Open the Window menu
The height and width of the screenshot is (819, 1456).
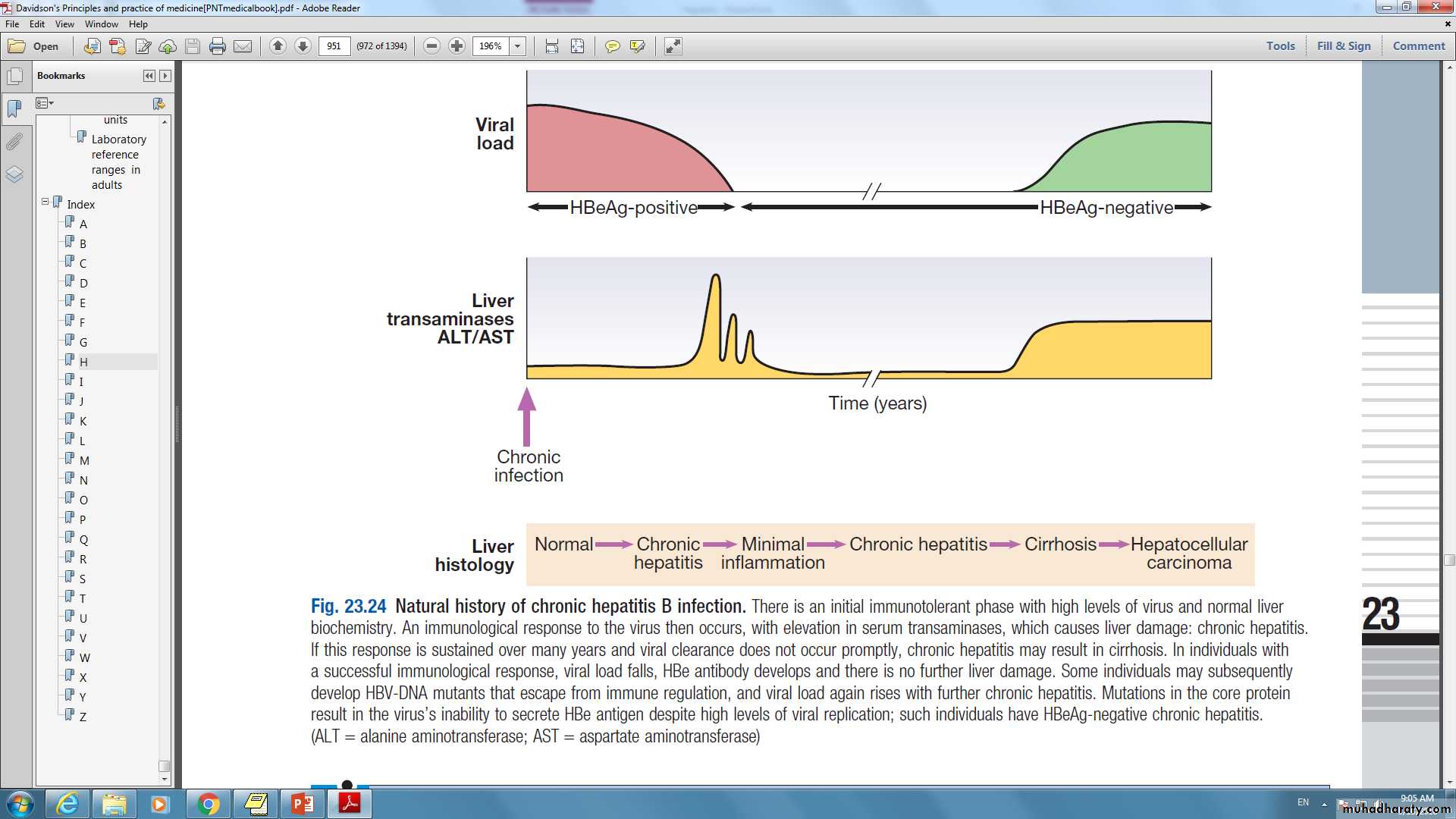(101, 24)
